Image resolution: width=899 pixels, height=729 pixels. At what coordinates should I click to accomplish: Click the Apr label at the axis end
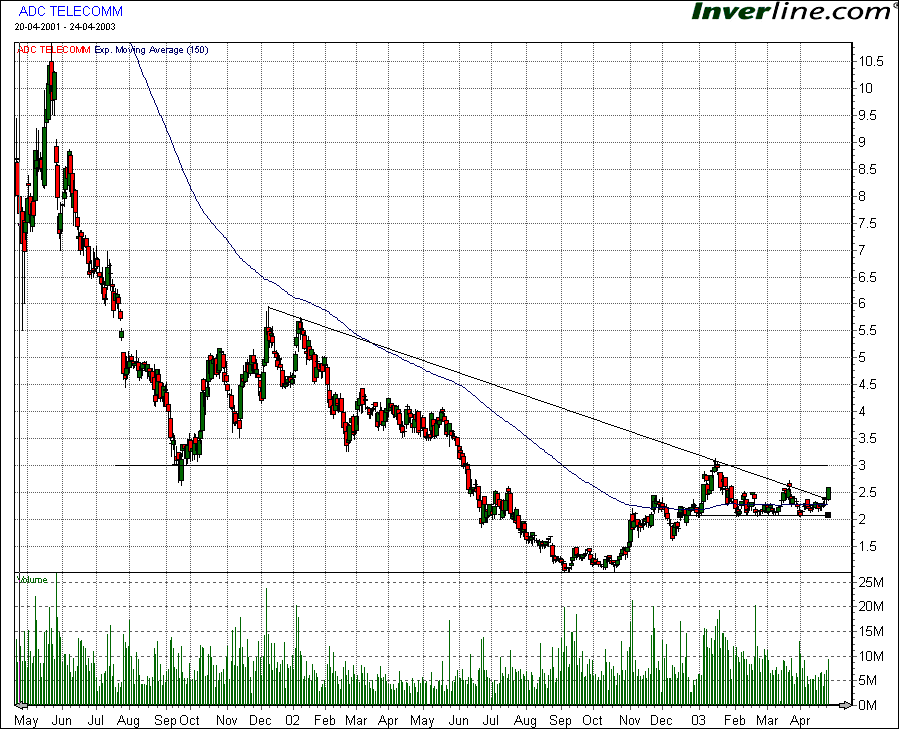click(x=800, y=720)
